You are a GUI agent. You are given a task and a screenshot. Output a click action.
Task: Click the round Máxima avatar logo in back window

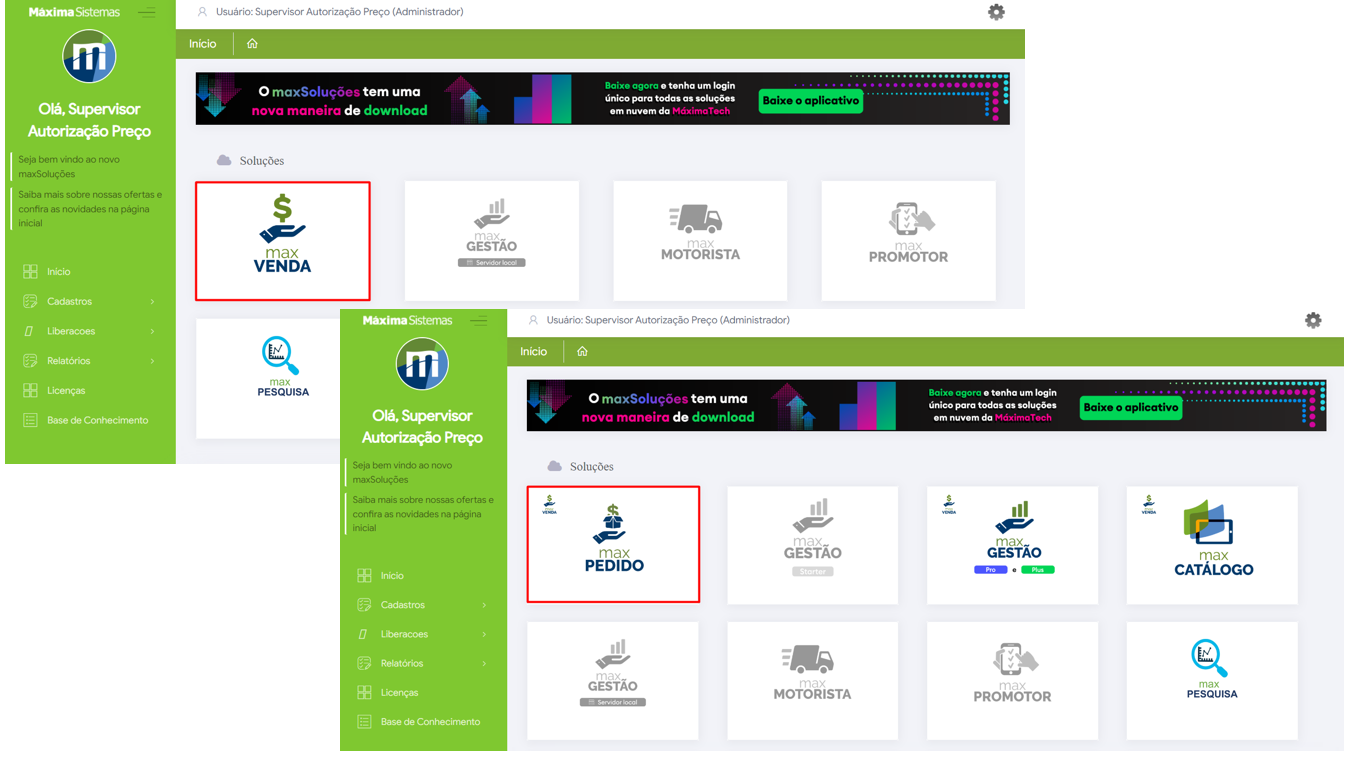pyautogui.click(x=89, y=56)
